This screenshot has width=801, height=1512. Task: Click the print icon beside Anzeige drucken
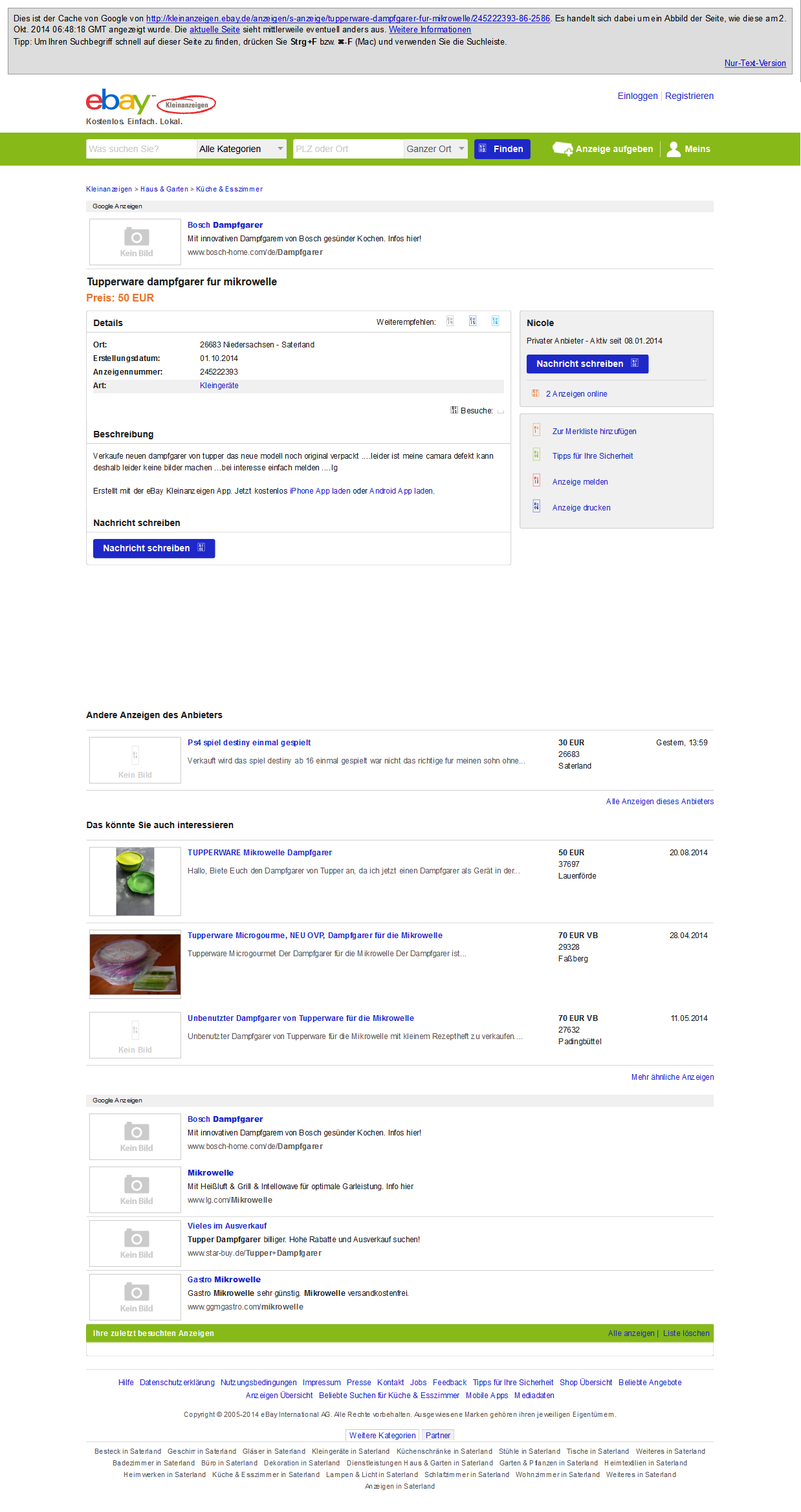(536, 506)
